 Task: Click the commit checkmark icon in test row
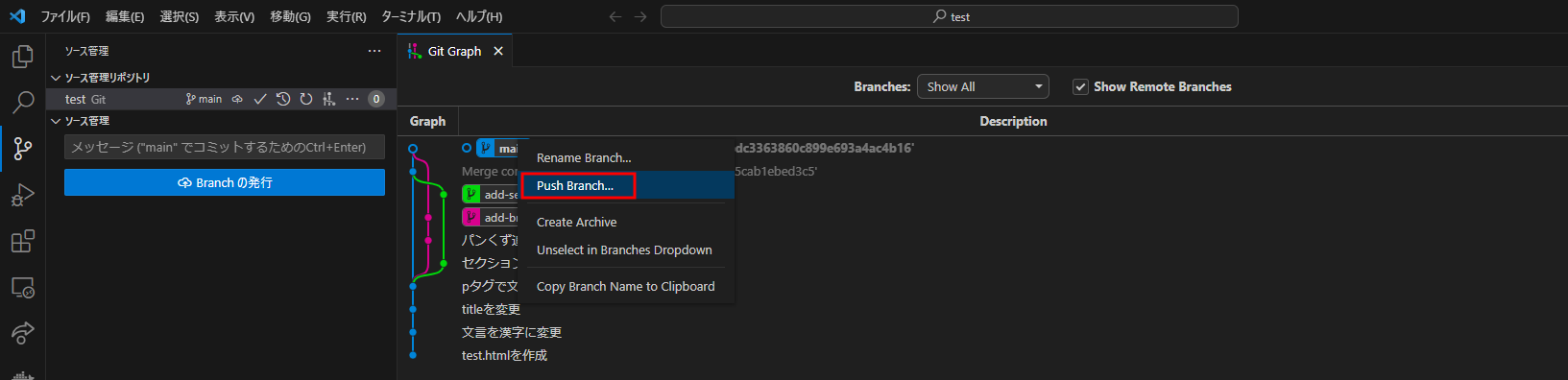260,99
